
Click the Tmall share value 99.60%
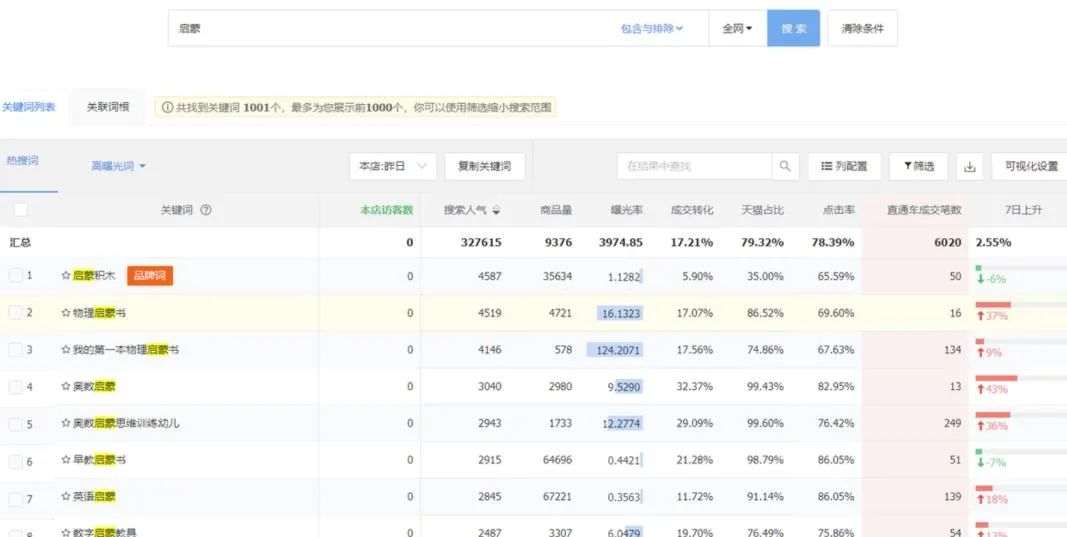coord(766,423)
